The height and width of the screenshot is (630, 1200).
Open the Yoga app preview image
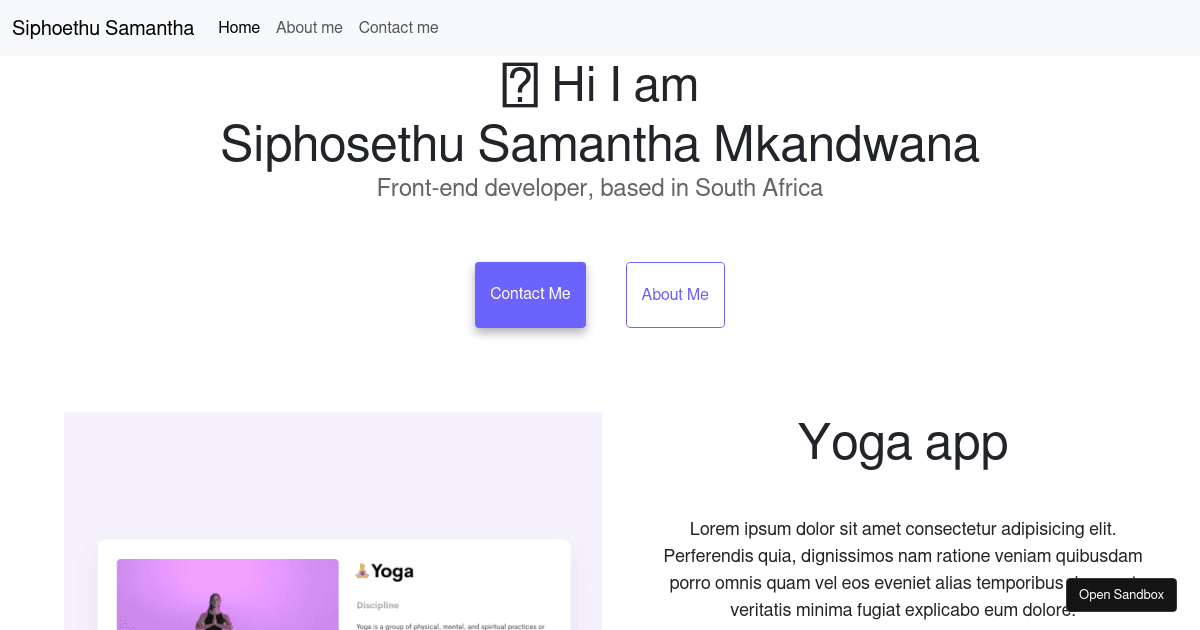(333, 470)
